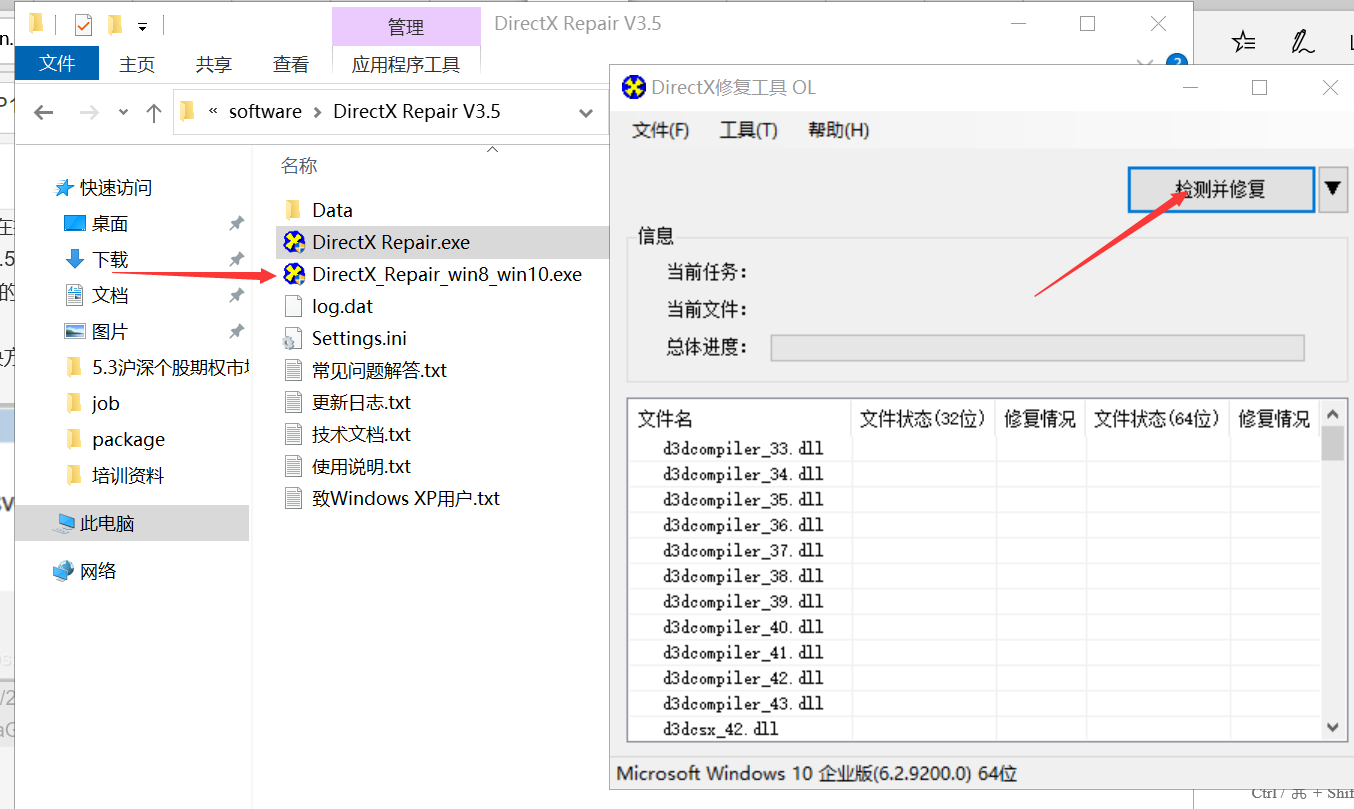Open the 帮助(H) menu
This screenshot has width=1354, height=809.
point(838,130)
